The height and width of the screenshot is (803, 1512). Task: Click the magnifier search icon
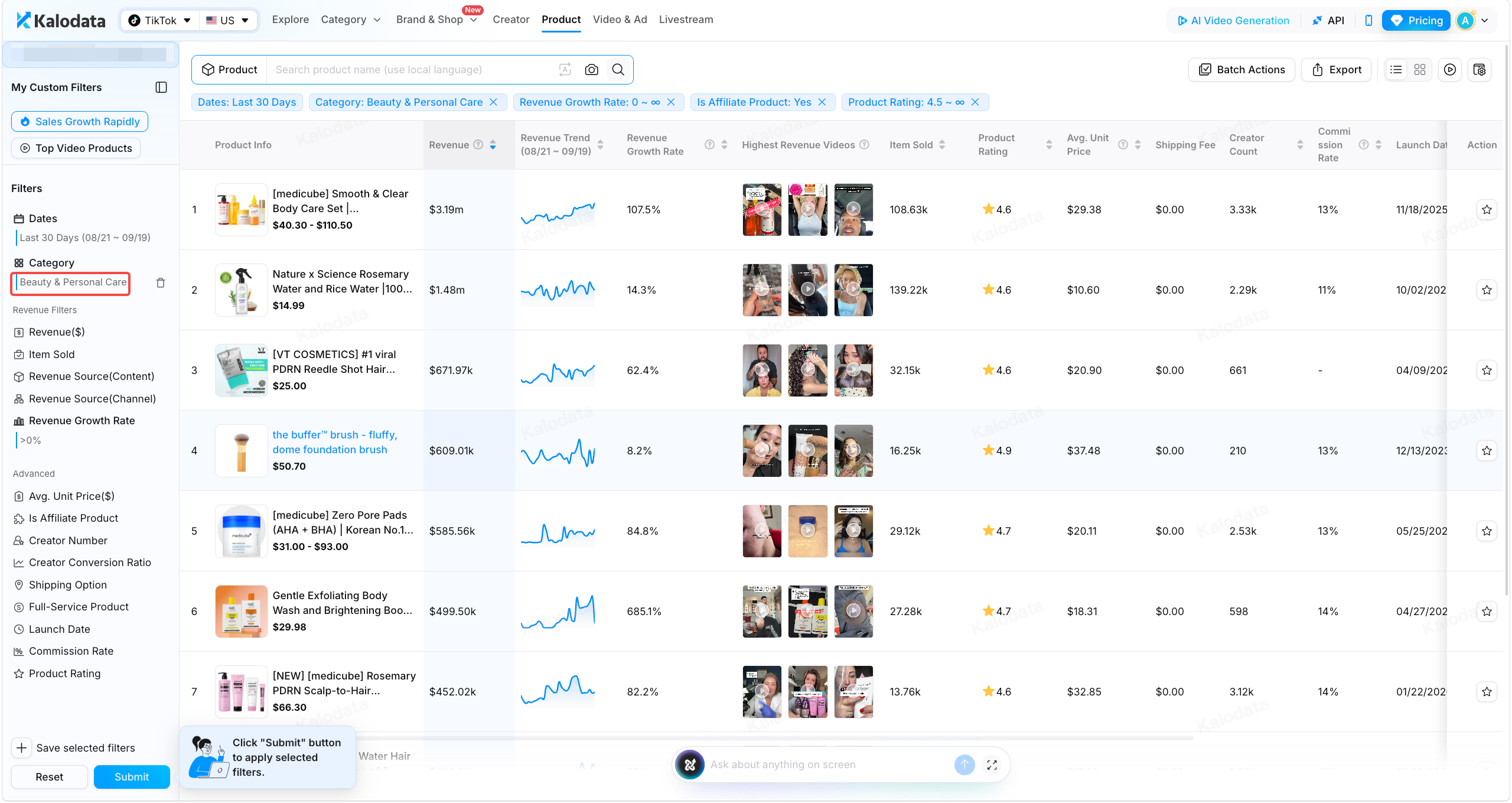(x=618, y=70)
